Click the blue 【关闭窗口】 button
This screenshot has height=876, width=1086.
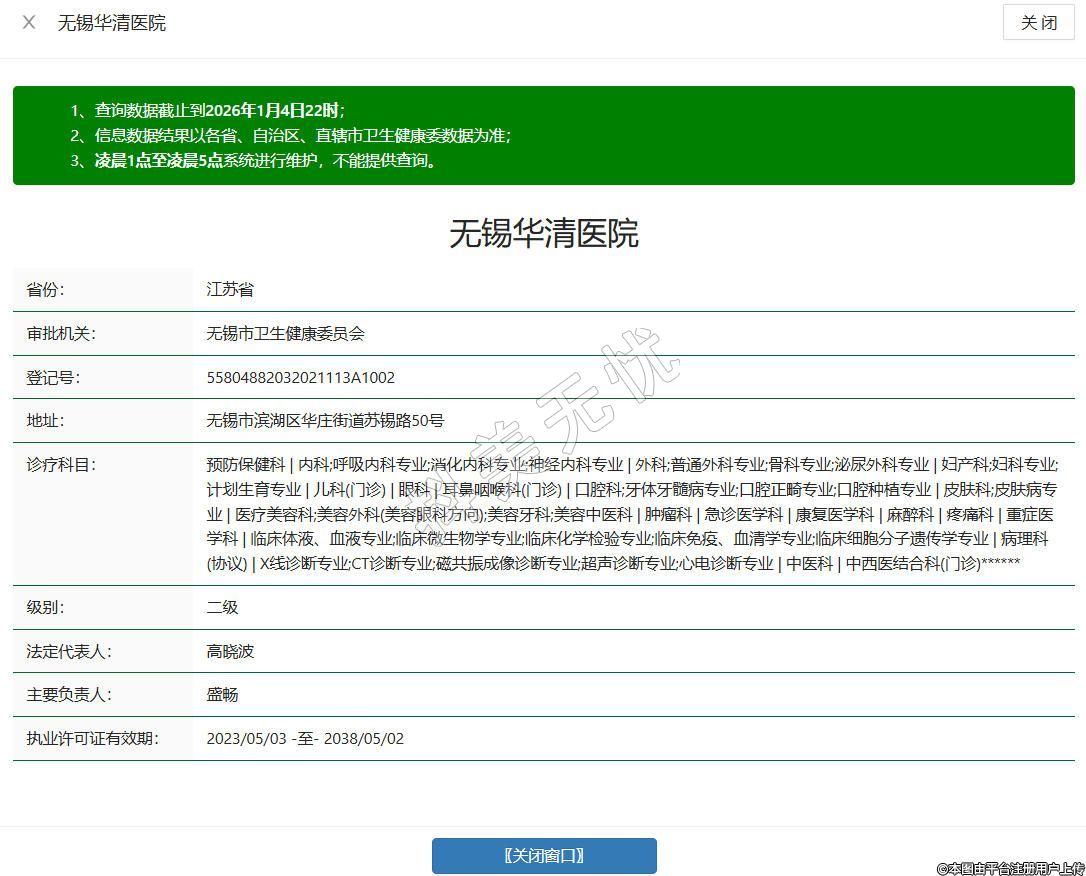pyautogui.click(x=544, y=856)
